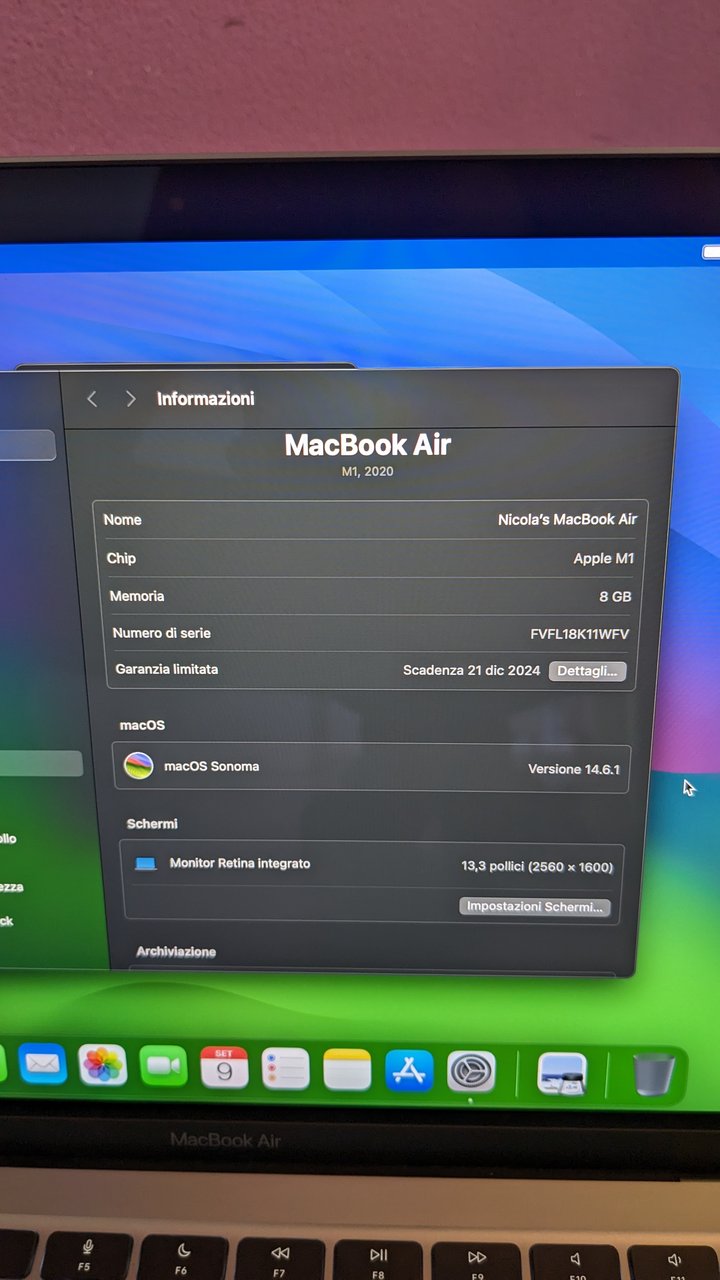Open the Notes app in the Dock
The width and height of the screenshot is (720, 1280).
(x=347, y=1070)
